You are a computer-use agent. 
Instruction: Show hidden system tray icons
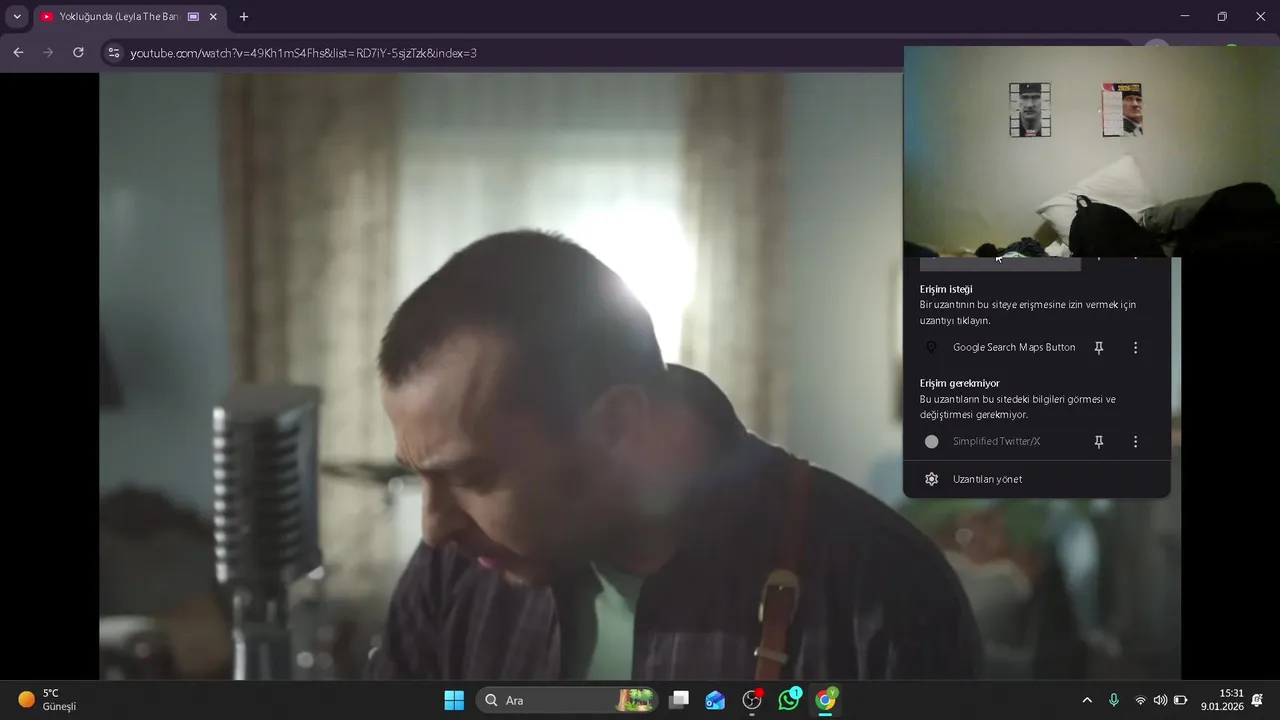1087,700
